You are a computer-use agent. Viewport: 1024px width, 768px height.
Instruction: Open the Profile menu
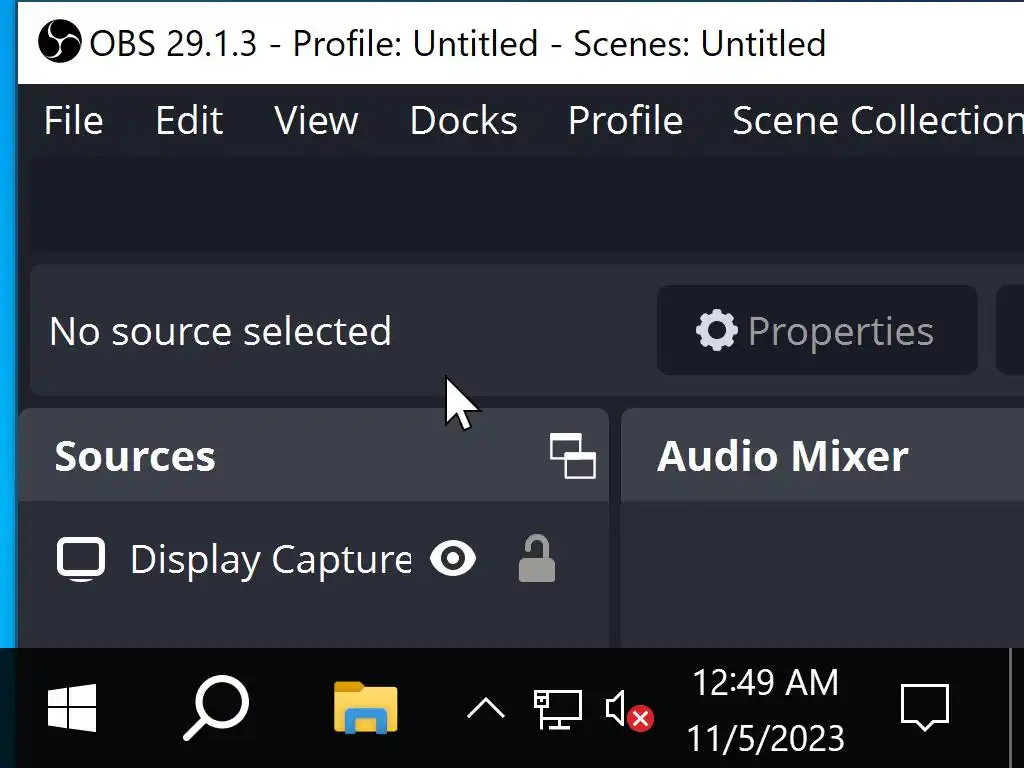tap(625, 121)
